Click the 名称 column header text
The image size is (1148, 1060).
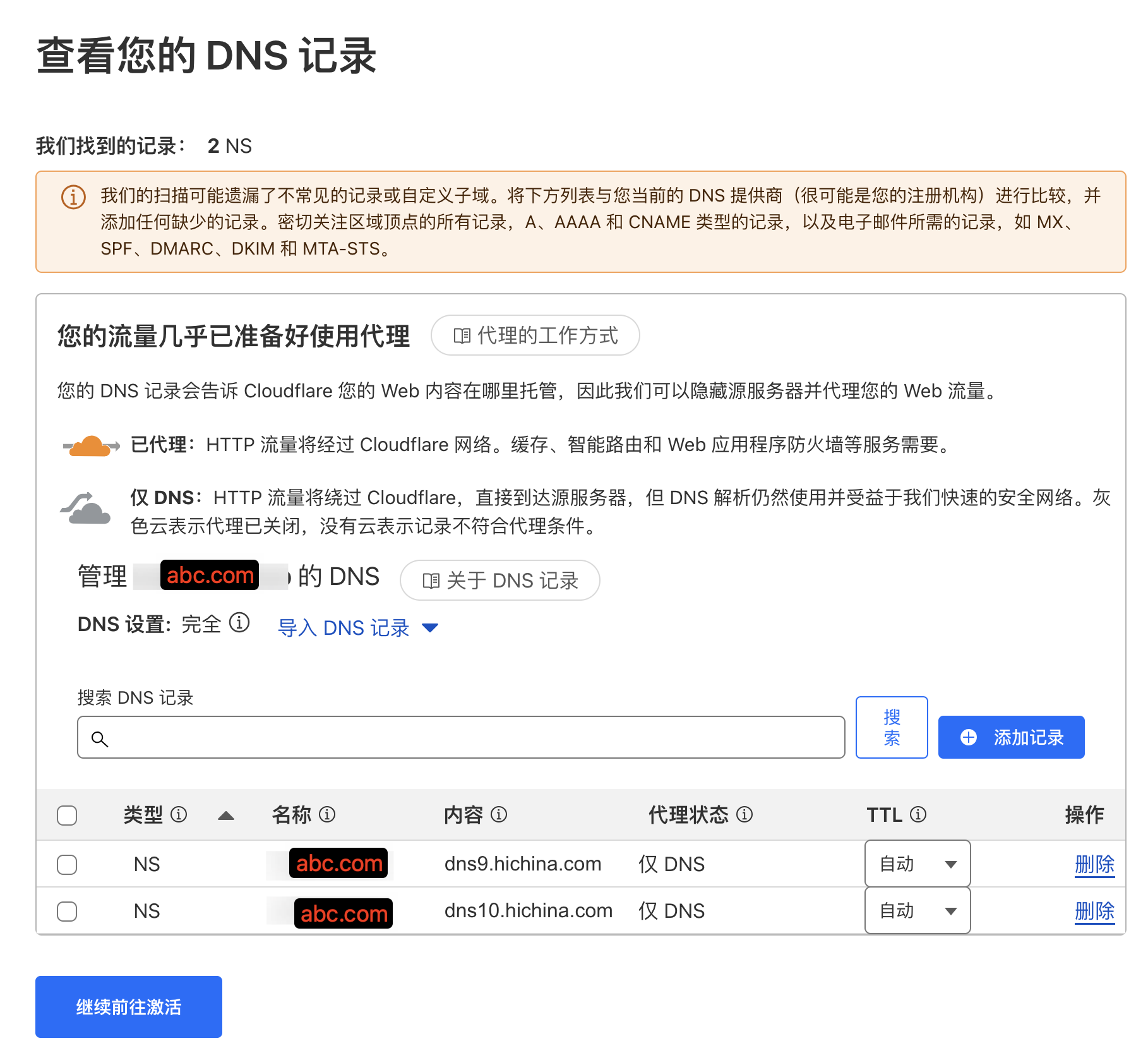tap(292, 814)
